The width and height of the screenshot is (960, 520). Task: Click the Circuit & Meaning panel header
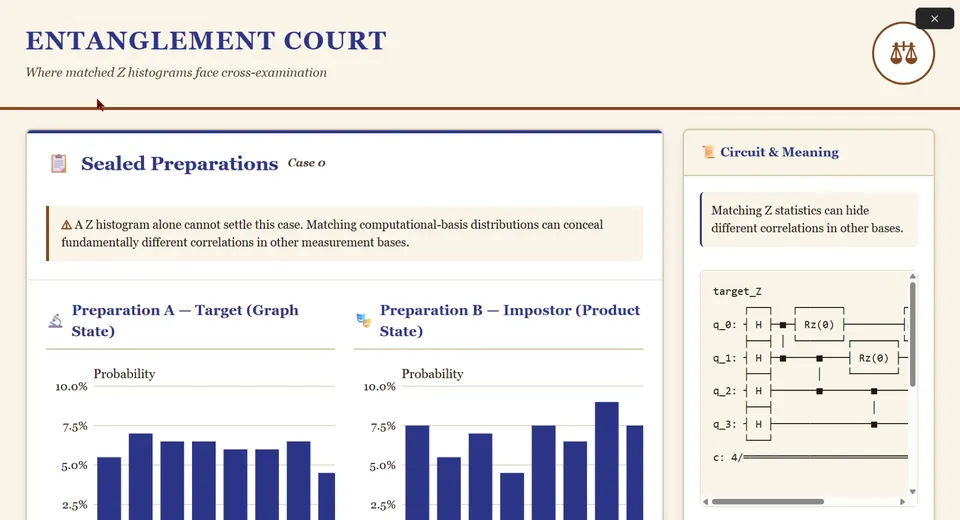[x=809, y=153]
